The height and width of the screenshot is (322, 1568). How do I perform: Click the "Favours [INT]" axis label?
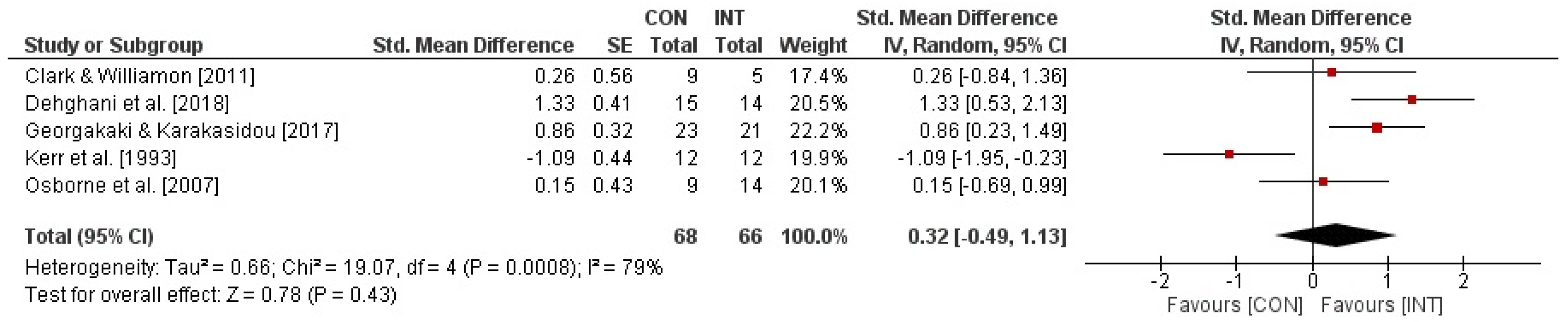[x=1382, y=305]
